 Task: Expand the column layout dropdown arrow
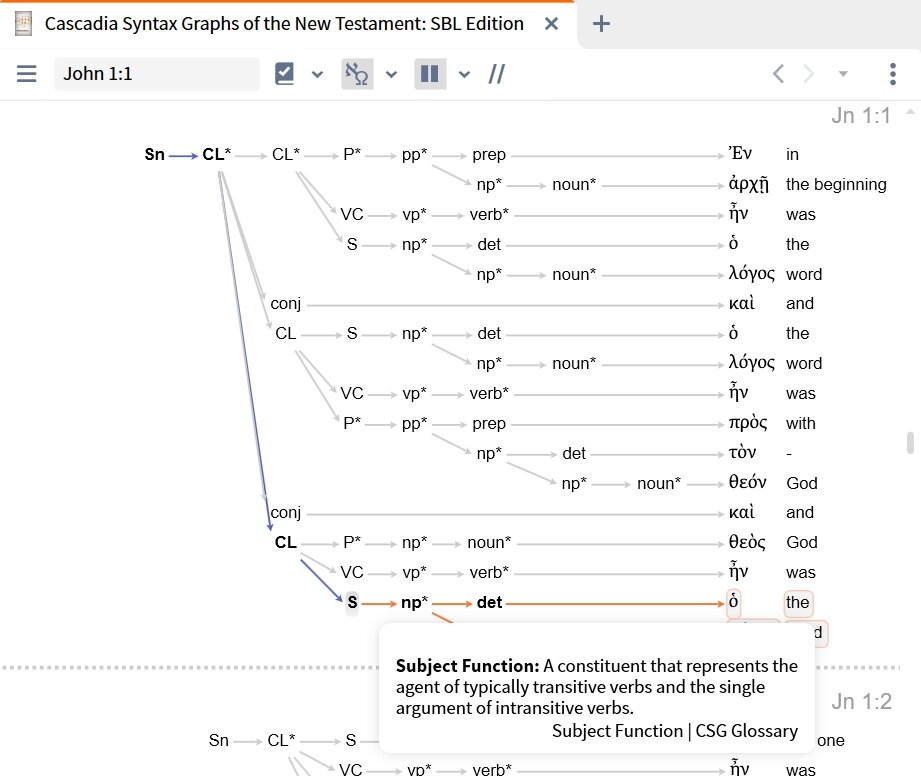pyautogui.click(x=464, y=75)
